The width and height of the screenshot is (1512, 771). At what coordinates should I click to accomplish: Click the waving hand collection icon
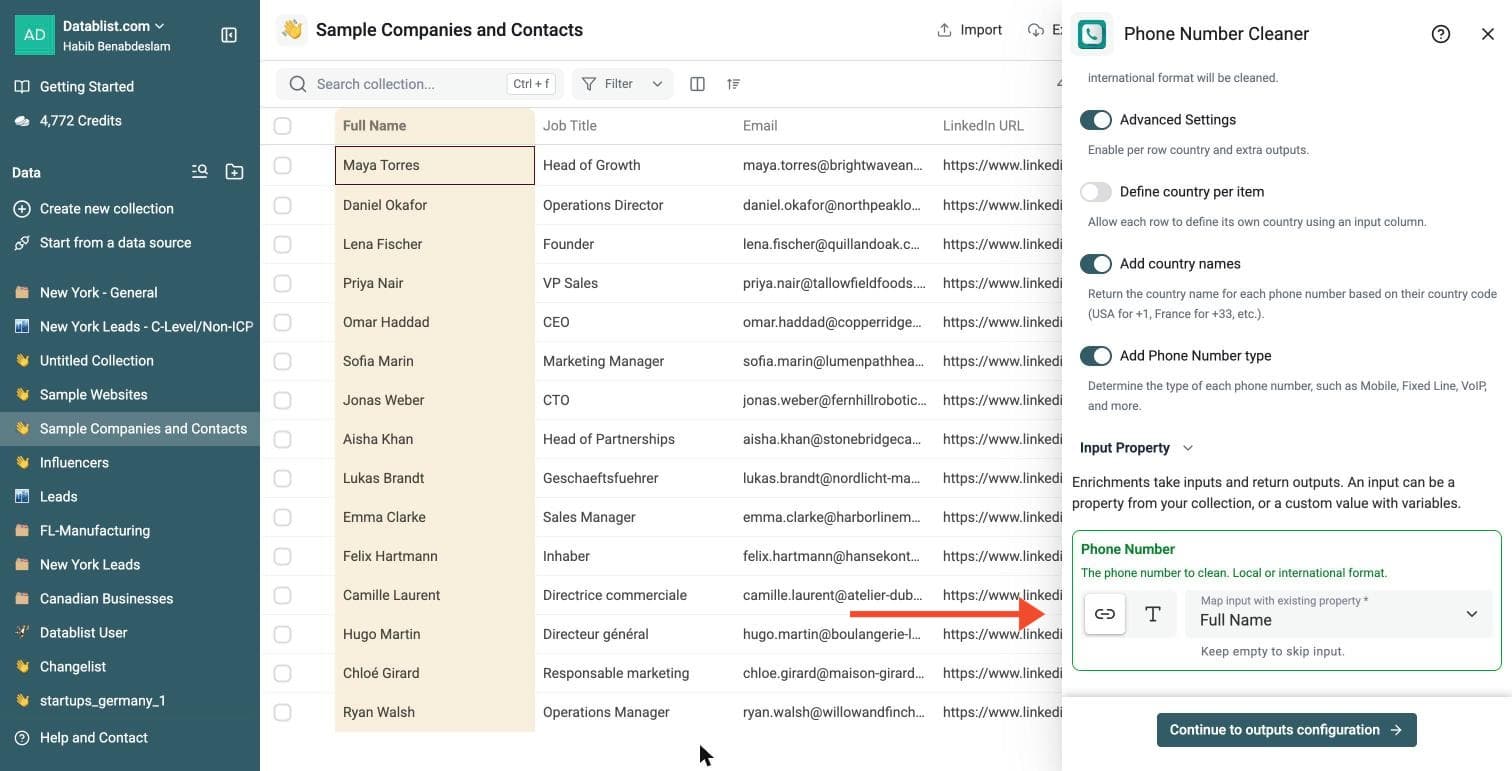coord(292,30)
